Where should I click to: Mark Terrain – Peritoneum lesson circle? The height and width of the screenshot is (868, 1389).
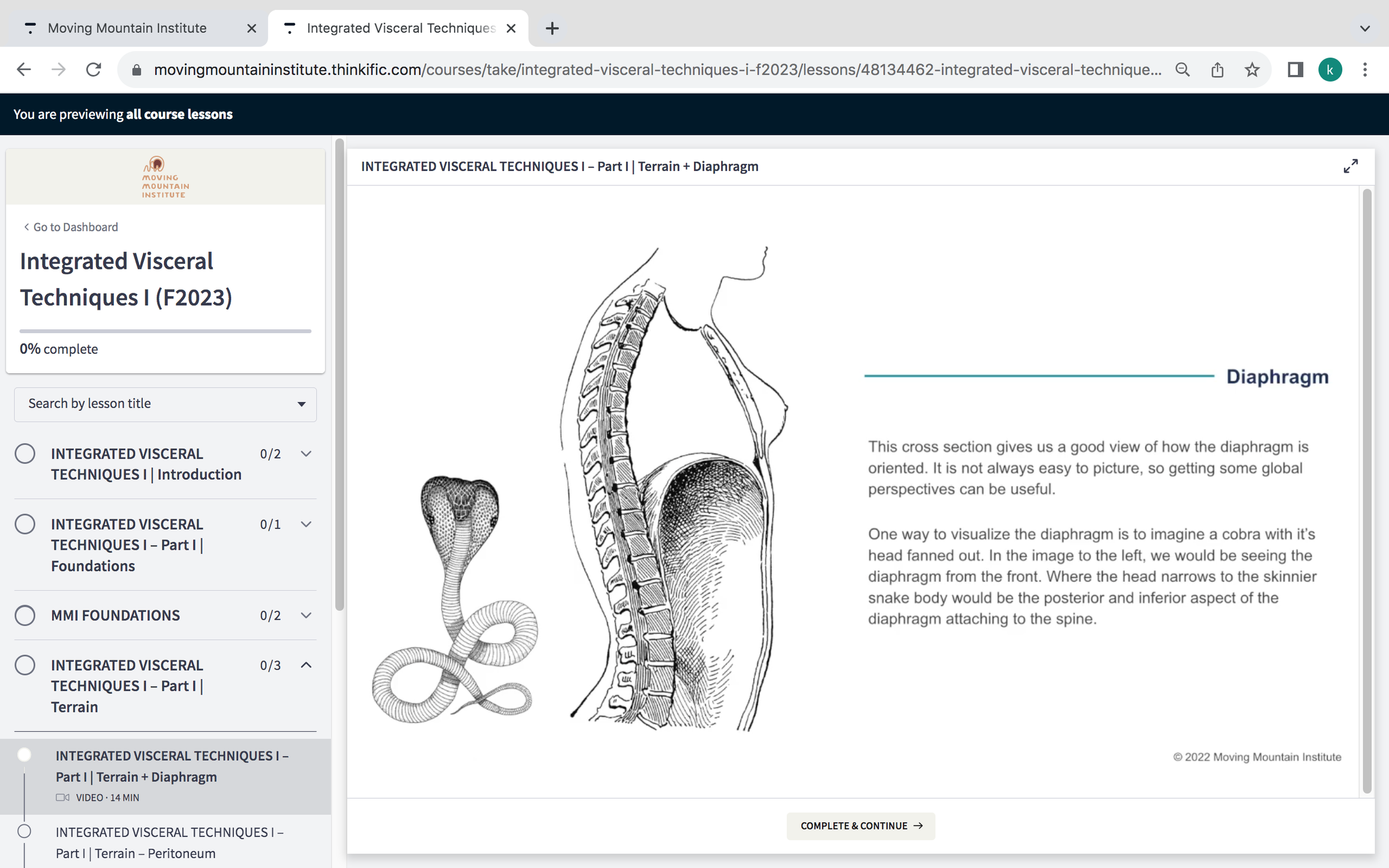pyautogui.click(x=24, y=831)
